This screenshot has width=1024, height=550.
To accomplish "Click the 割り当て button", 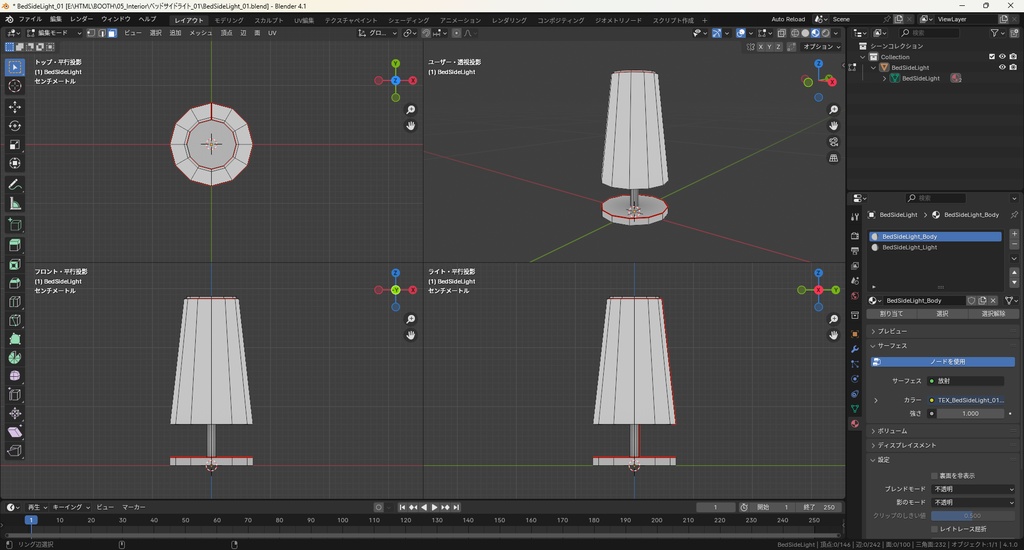I will click(891, 313).
